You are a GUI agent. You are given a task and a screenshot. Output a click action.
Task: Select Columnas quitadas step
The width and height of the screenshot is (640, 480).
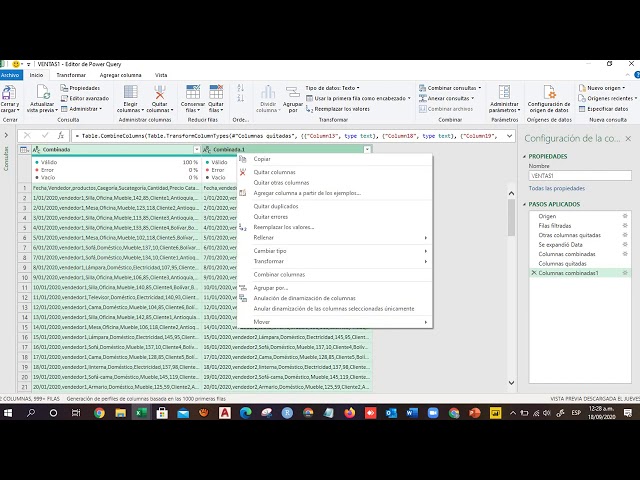pos(580,263)
